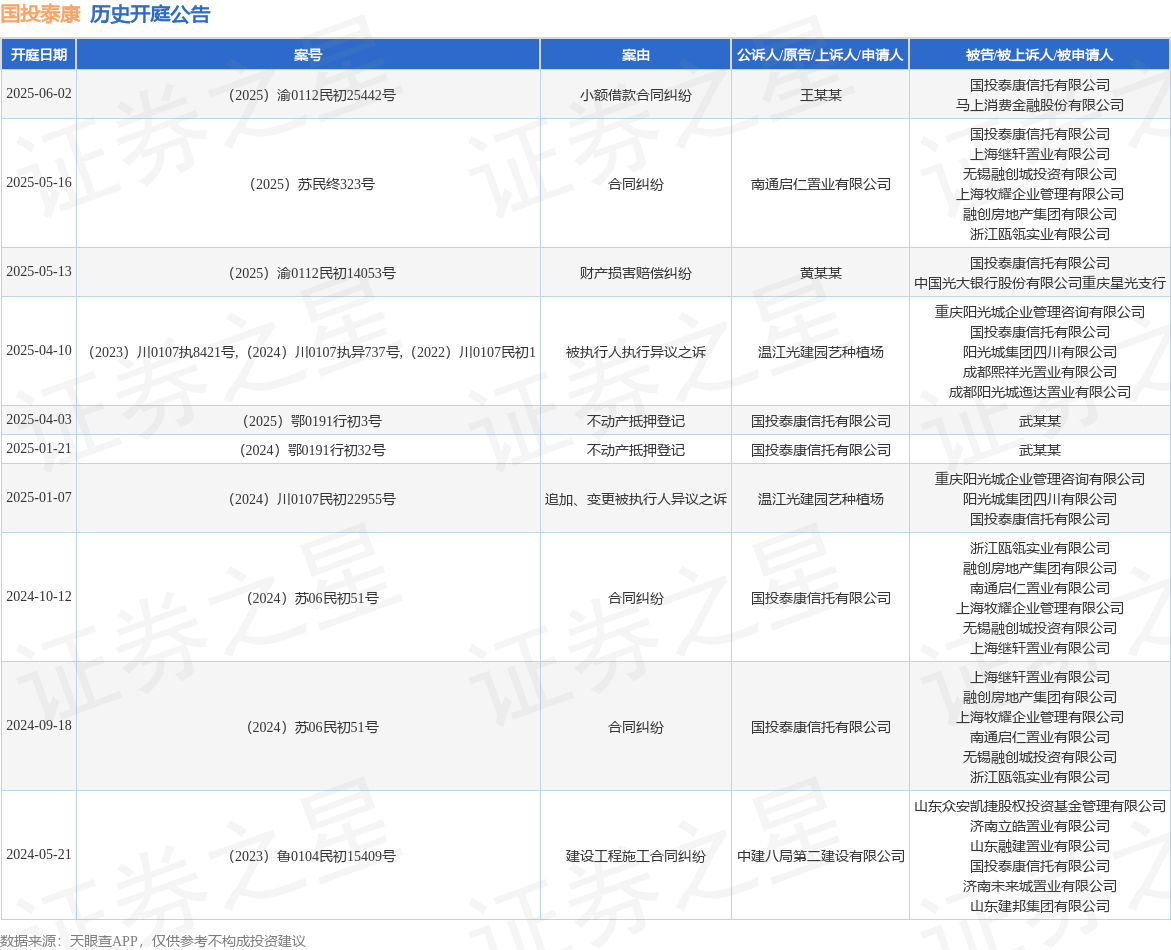
Task: Click 不动产抵押登记 in the 2025-04-03 row
Action: point(636,421)
